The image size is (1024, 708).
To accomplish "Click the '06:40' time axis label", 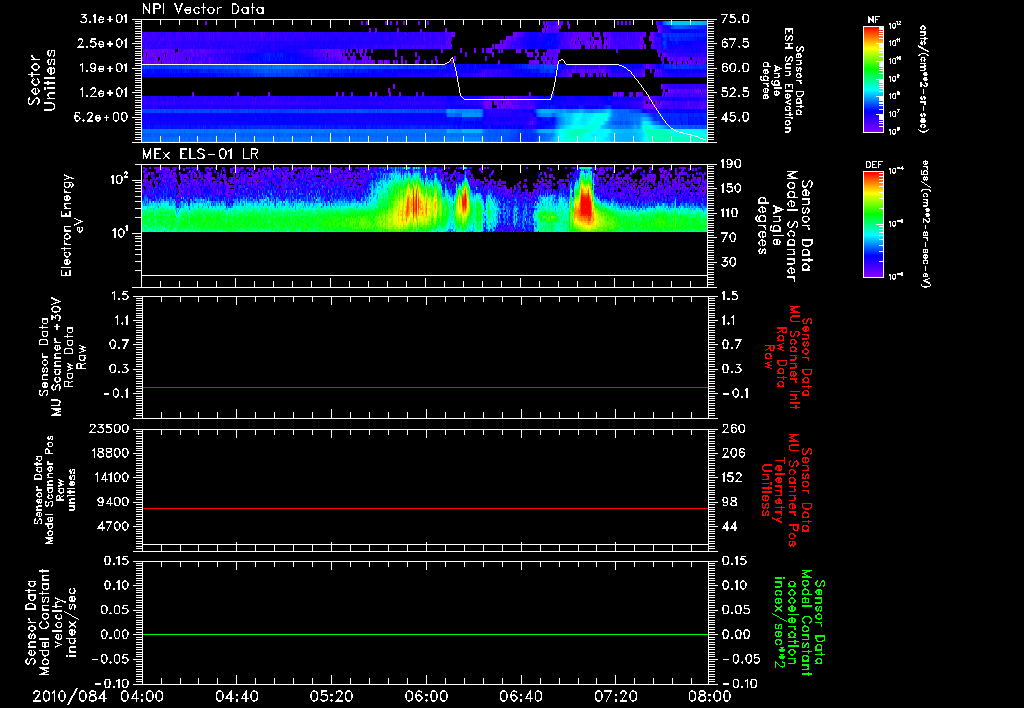I will coord(520,696).
